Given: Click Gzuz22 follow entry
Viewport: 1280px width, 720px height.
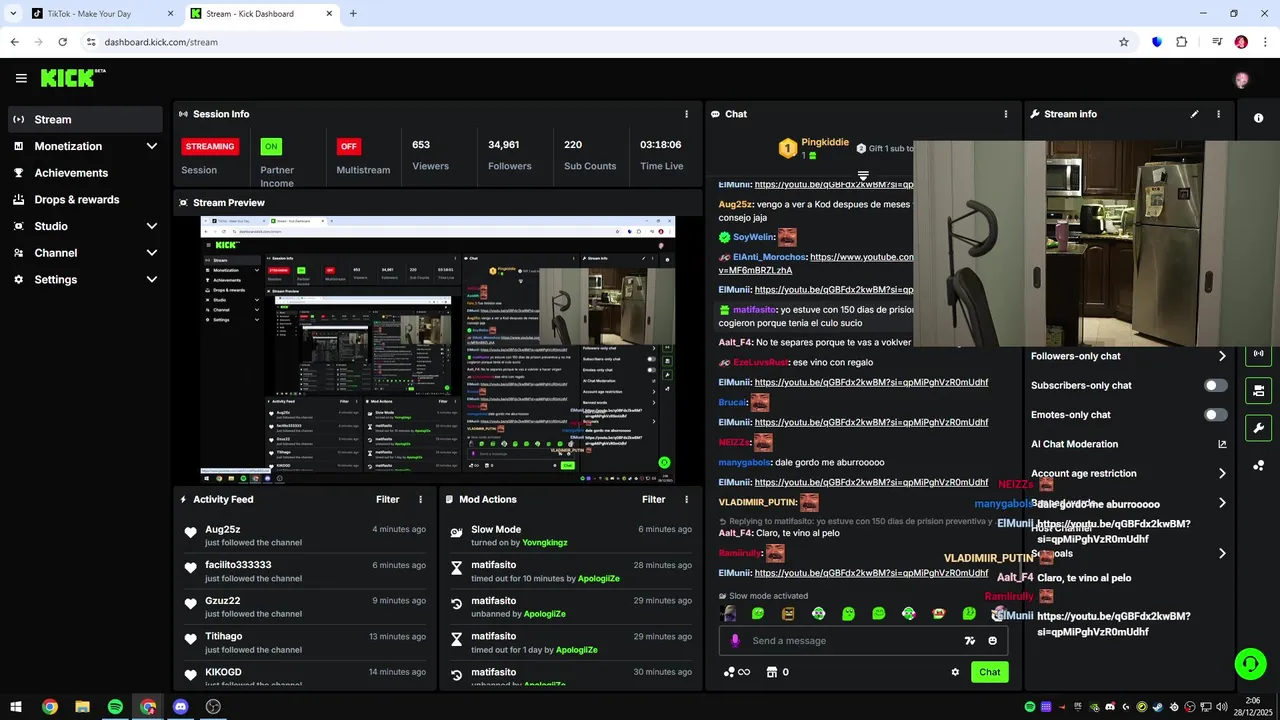Looking at the screenshot, I should tap(305, 607).
